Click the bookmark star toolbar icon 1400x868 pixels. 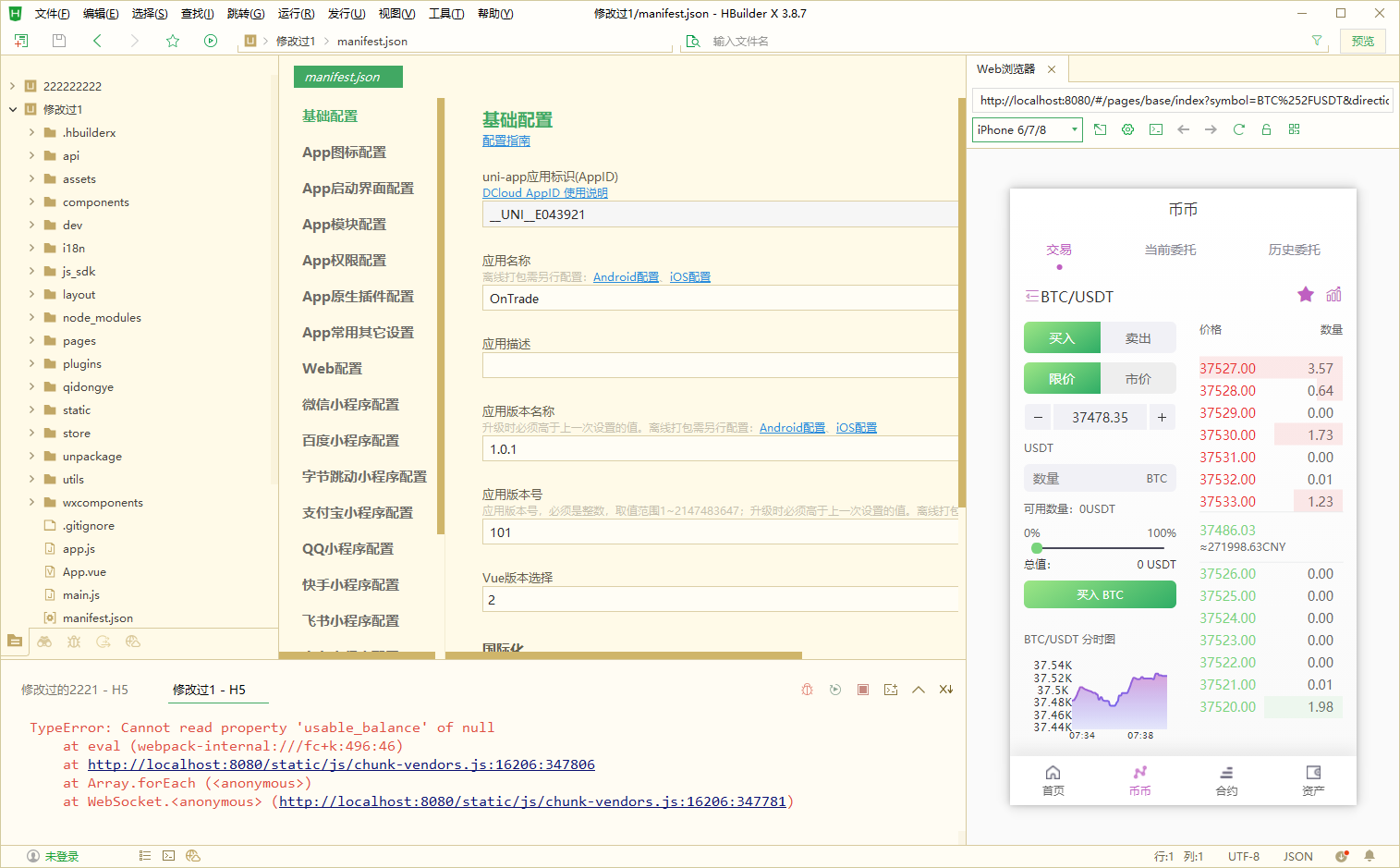click(x=173, y=41)
